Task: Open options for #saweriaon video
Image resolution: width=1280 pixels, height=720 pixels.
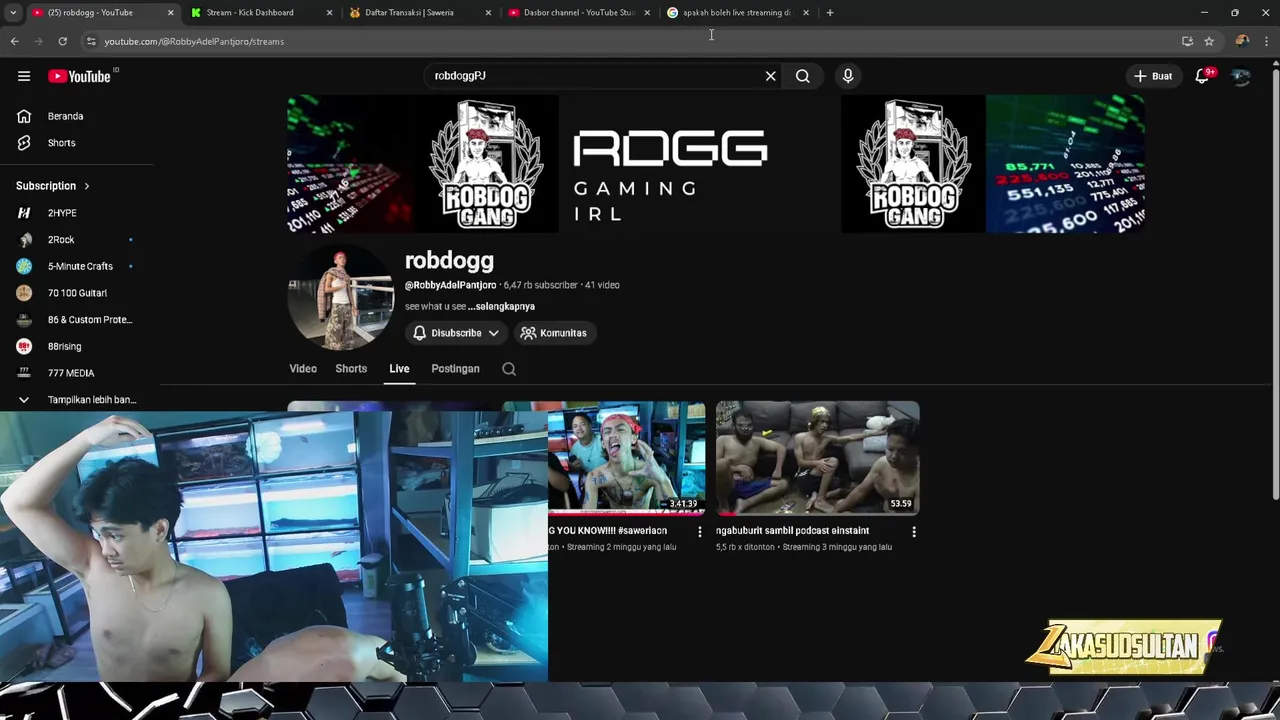Action: point(700,532)
